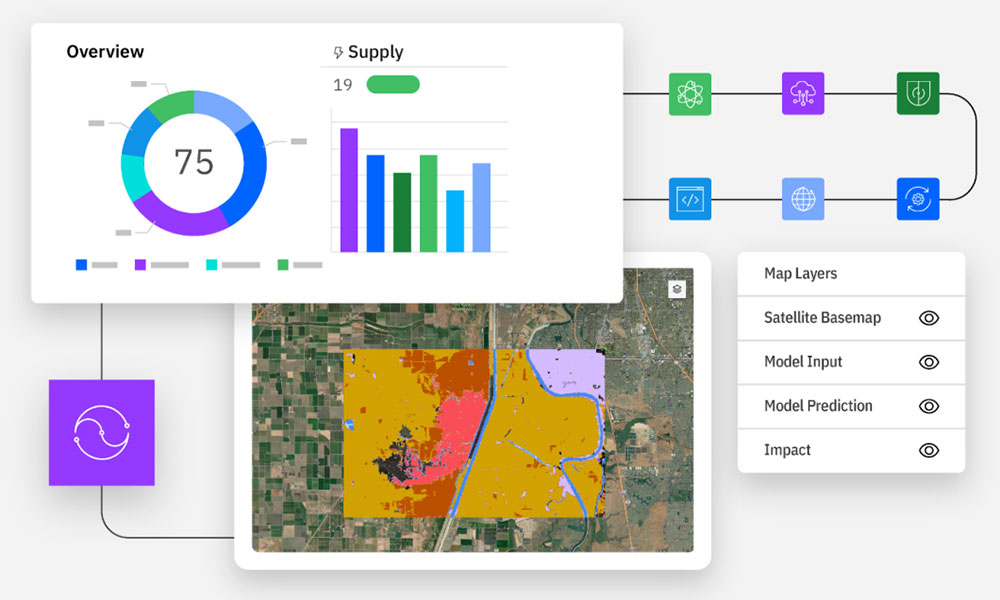Image resolution: width=1000 pixels, height=600 pixels.
Task: Select the large purple sync icon
Action: [x=101, y=432]
